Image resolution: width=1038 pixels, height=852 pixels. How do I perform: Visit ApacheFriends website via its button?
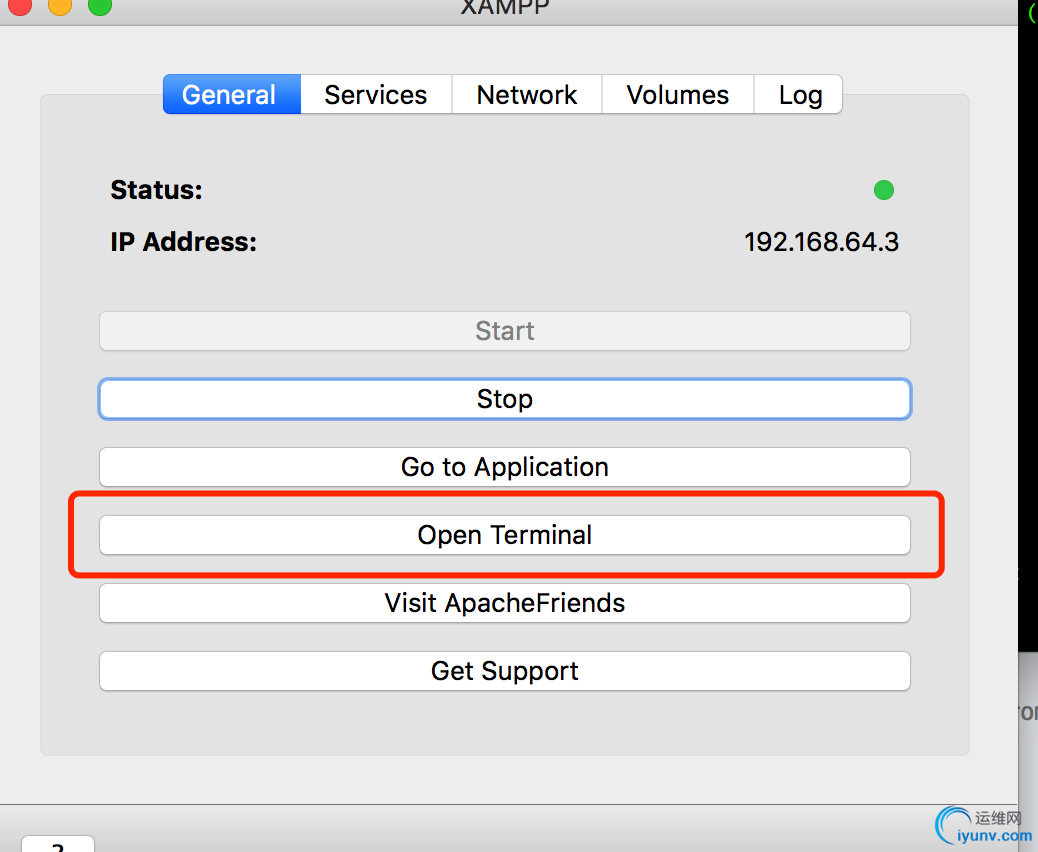tap(505, 603)
